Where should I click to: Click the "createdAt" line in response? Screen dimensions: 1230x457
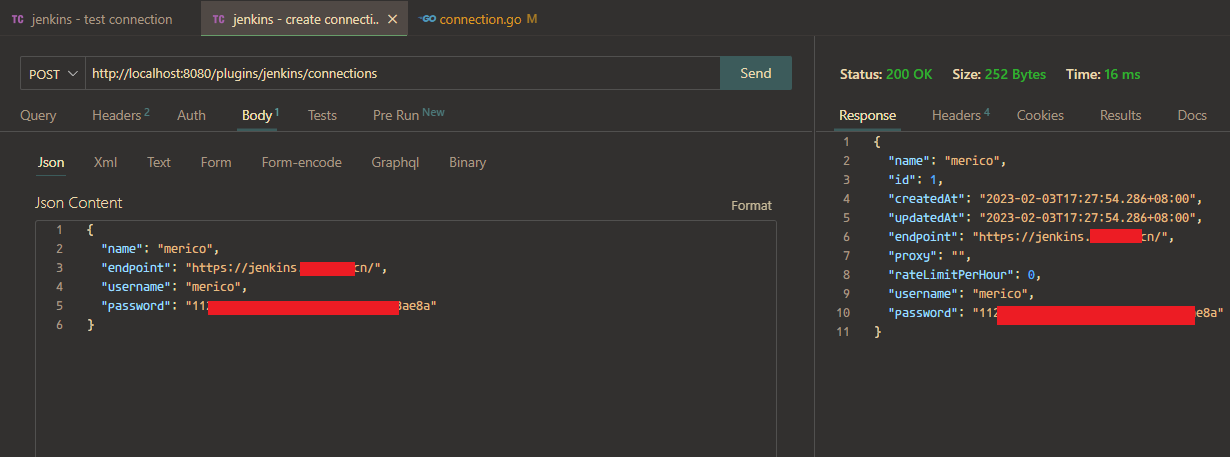[x=1044, y=198]
